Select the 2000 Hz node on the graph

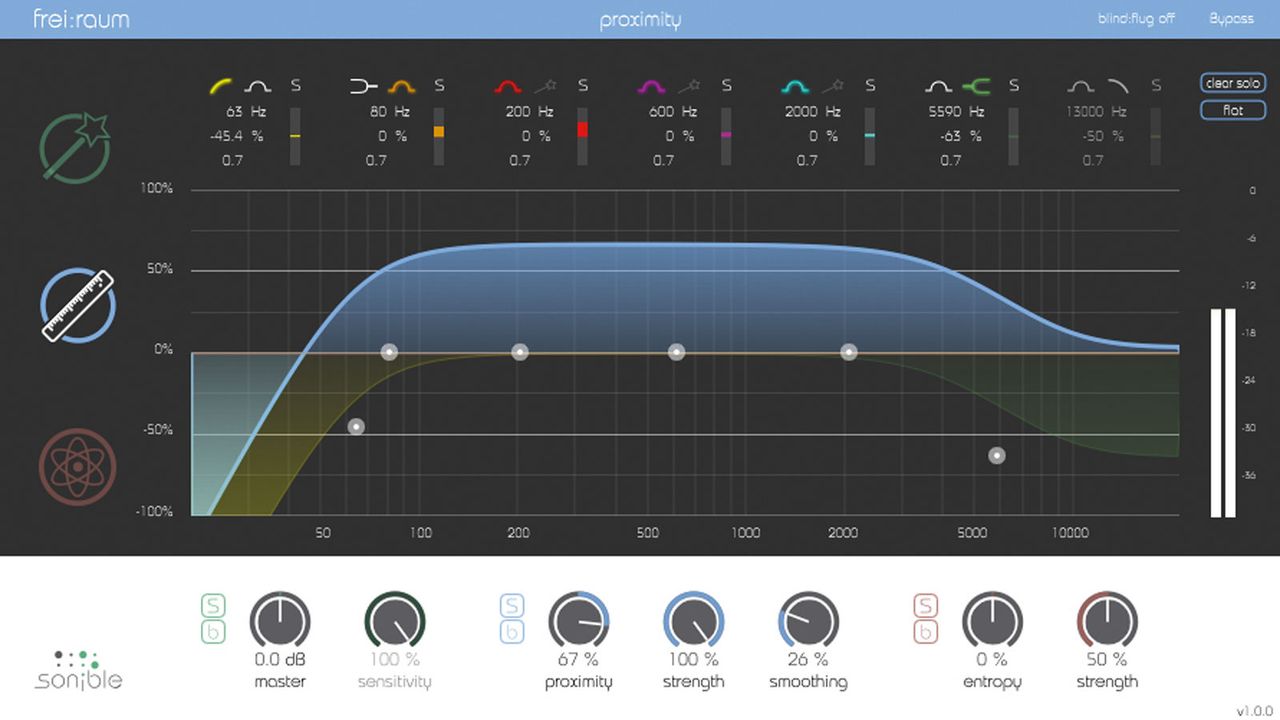849,352
